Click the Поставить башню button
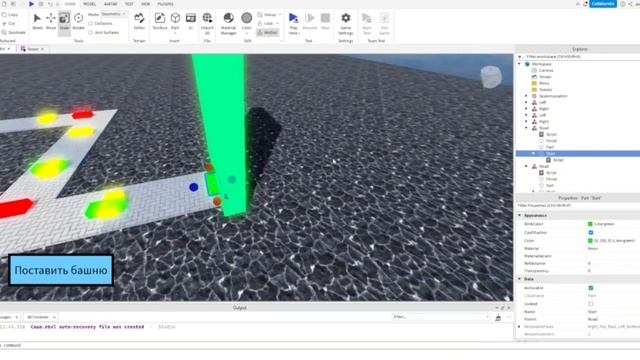 pyautogui.click(x=61, y=270)
